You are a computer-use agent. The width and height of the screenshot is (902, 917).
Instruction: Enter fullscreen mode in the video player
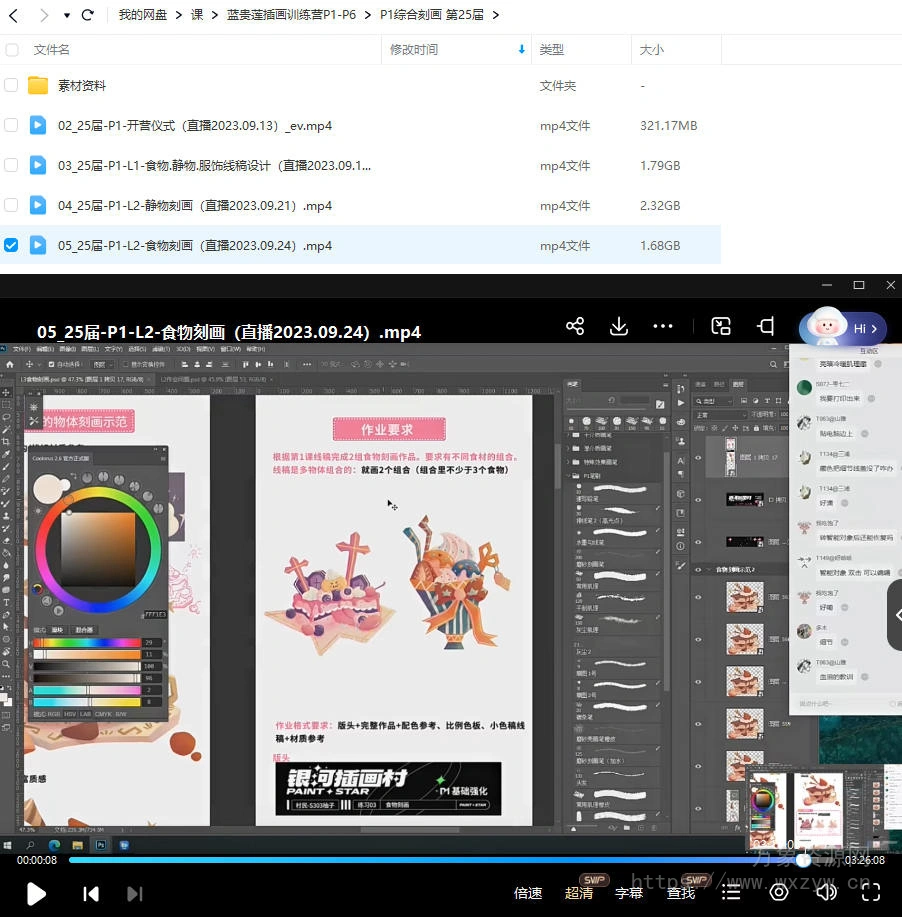871,892
